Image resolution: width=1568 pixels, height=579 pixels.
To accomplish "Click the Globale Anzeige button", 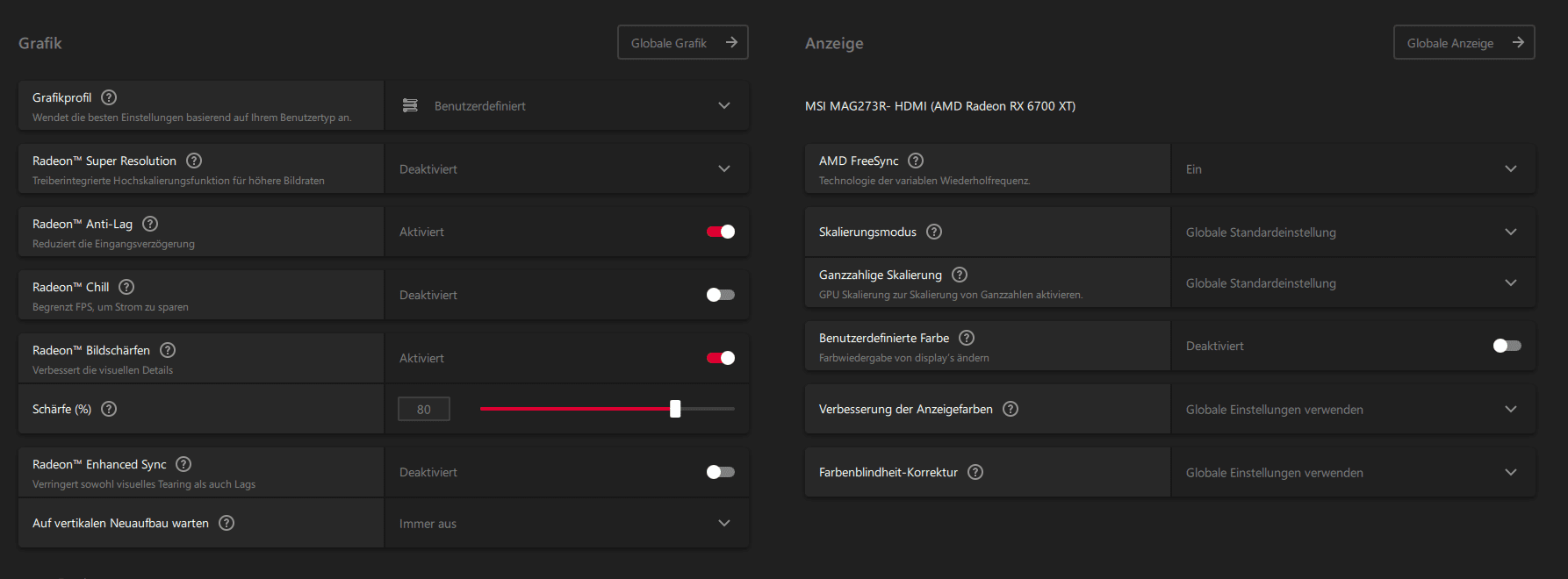I will point(1464,42).
